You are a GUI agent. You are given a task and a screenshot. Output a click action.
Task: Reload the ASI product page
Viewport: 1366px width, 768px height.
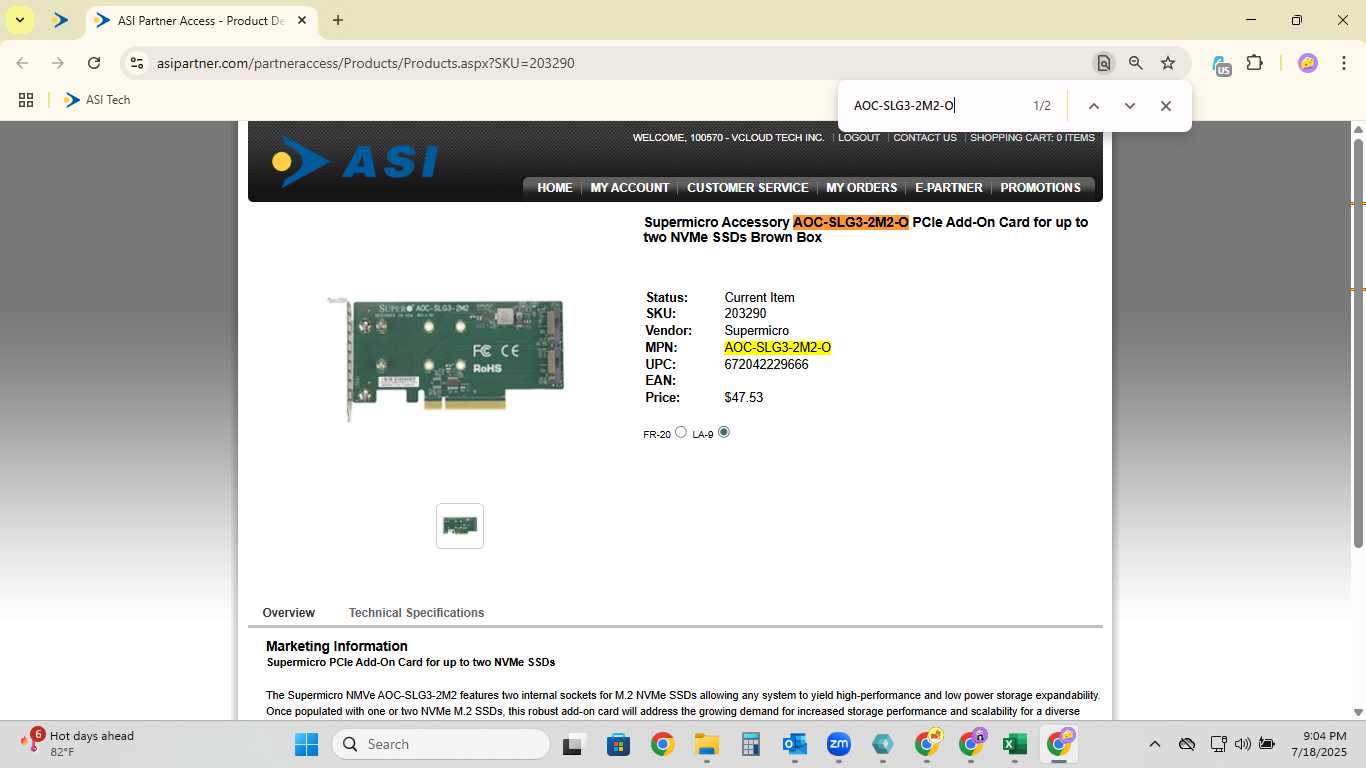click(x=94, y=63)
